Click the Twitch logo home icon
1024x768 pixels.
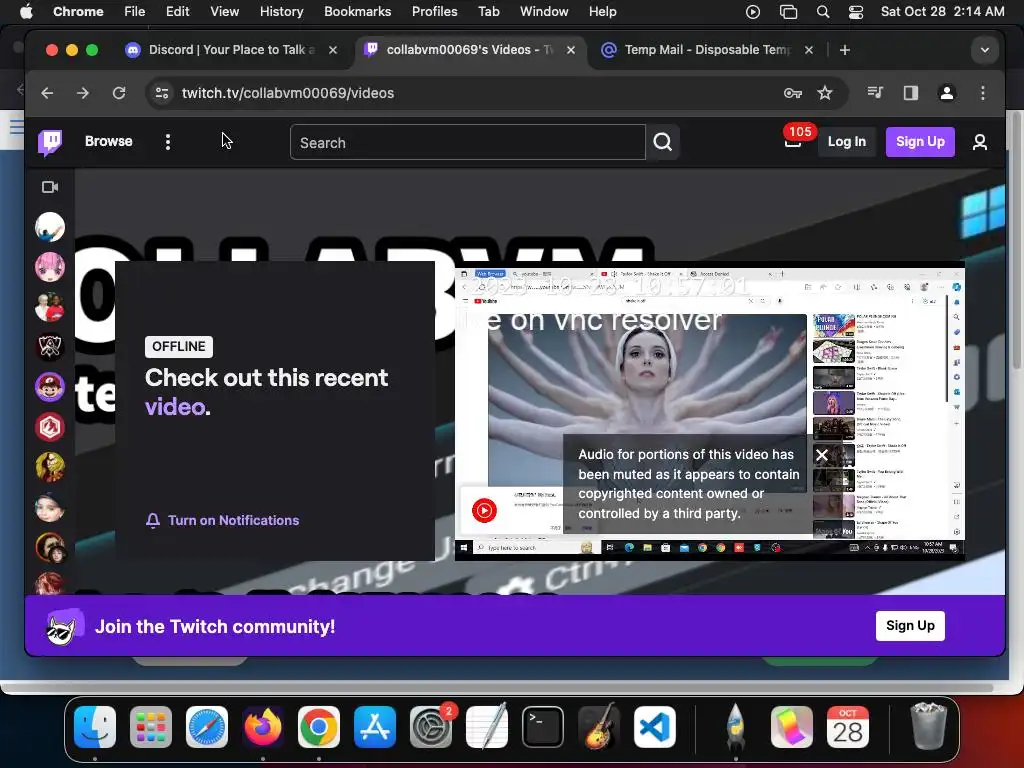coord(50,142)
